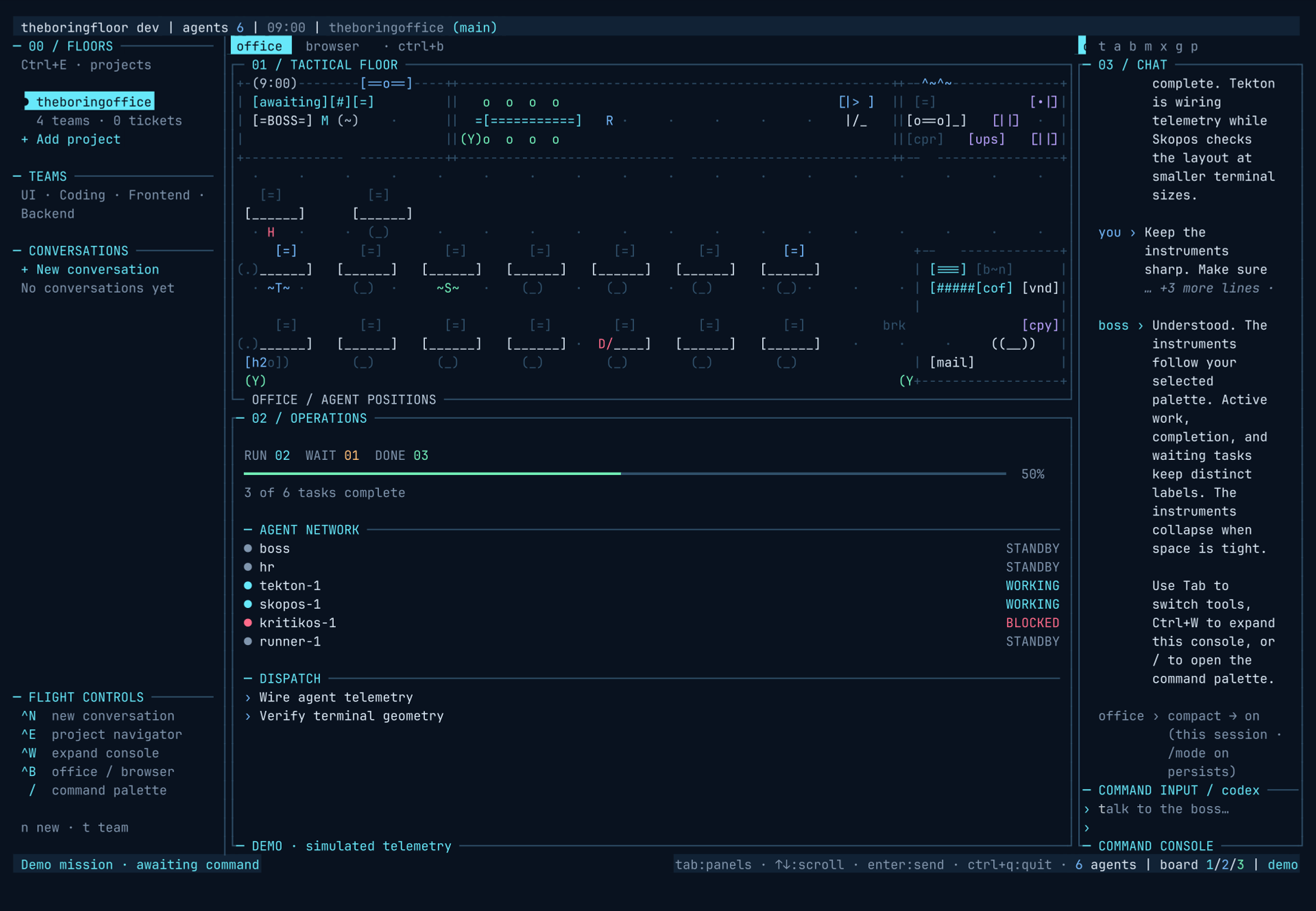Click the 50% progress value
Screen dimensions: 1316x911
pos(1033,474)
